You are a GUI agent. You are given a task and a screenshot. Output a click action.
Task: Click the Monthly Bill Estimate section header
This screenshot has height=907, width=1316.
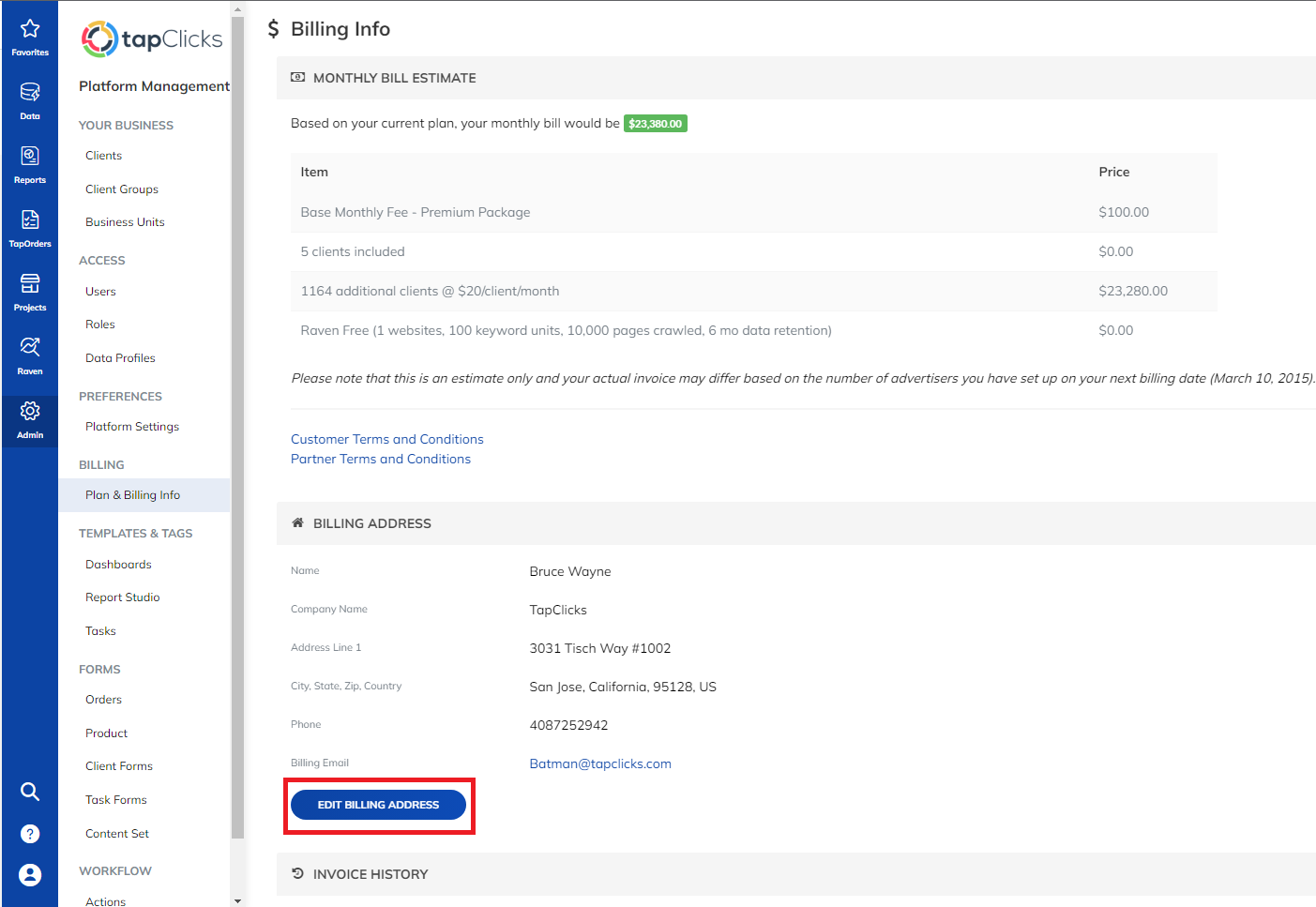tap(796, 78)
